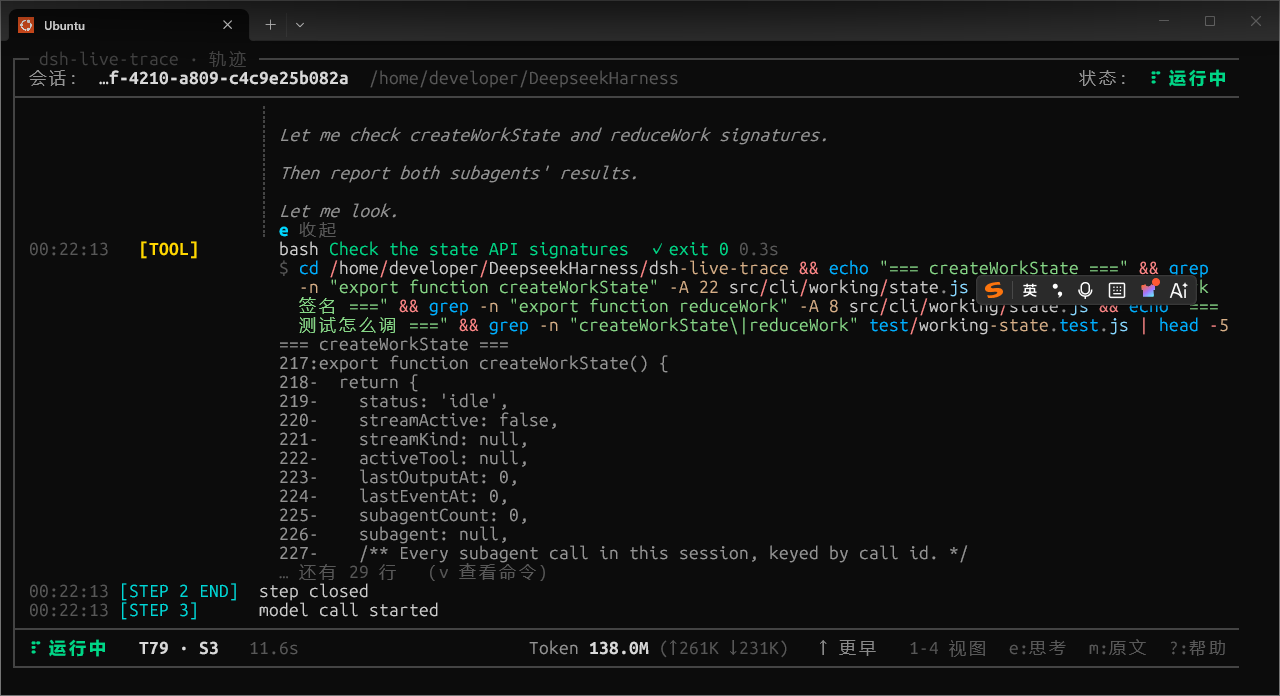The height and width of the screenshot is (696, 1280).
Task: Click bottom-left '运行中' status indicator
Action: 68,648
